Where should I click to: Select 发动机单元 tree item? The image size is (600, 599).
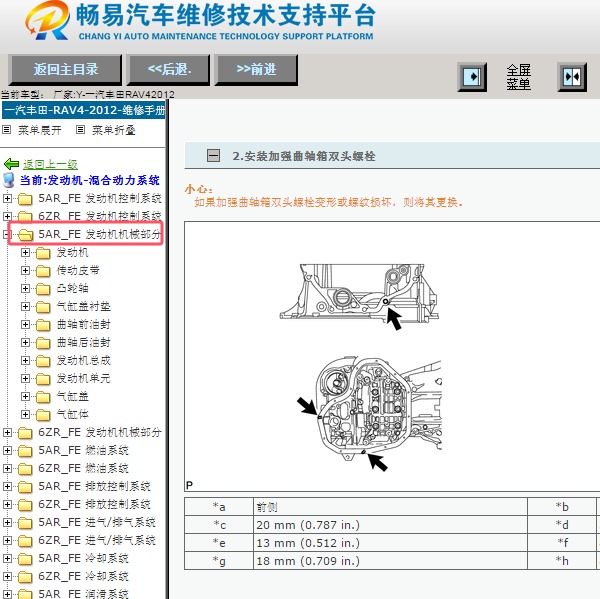tap(83, 379)
